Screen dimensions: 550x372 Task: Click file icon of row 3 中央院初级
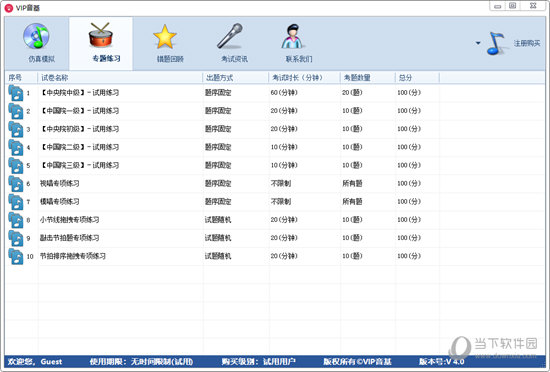coord(16,129)
